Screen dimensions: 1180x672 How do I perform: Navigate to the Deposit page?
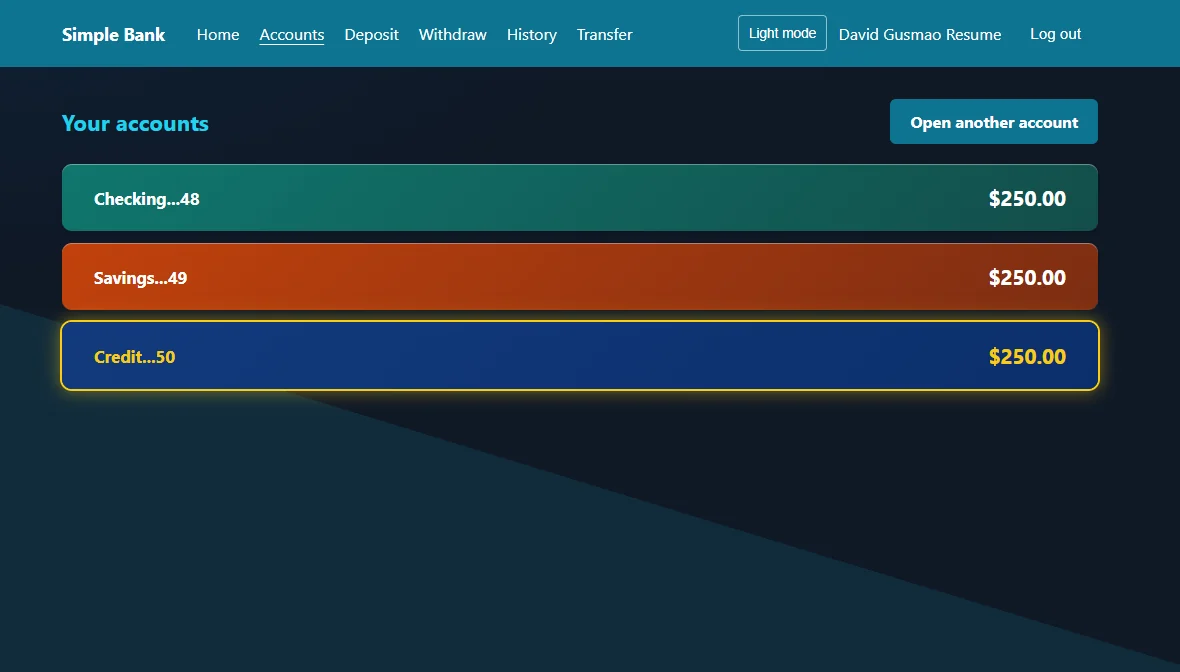point(371,35)
